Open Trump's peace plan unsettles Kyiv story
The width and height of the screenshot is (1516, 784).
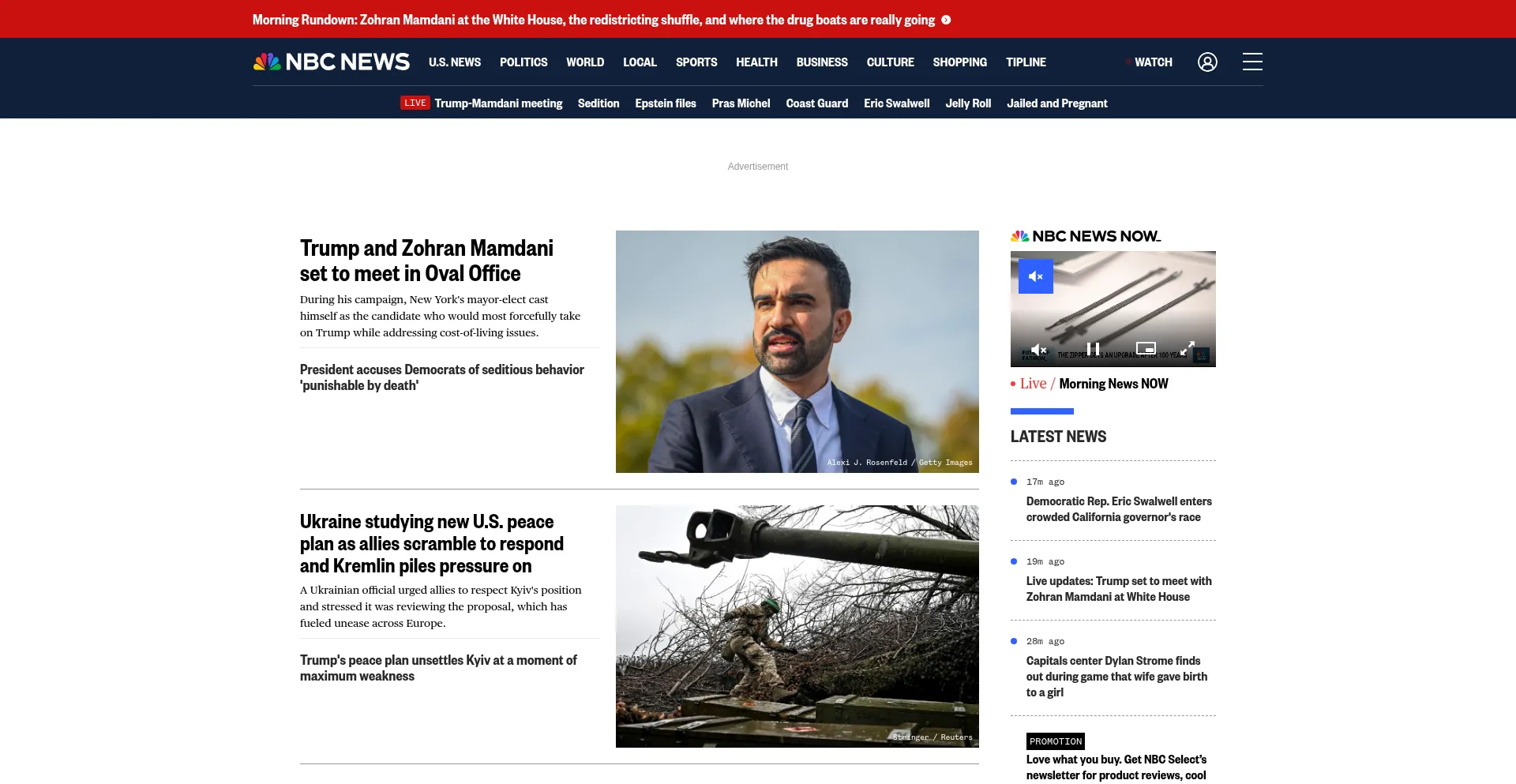(438, 668)
